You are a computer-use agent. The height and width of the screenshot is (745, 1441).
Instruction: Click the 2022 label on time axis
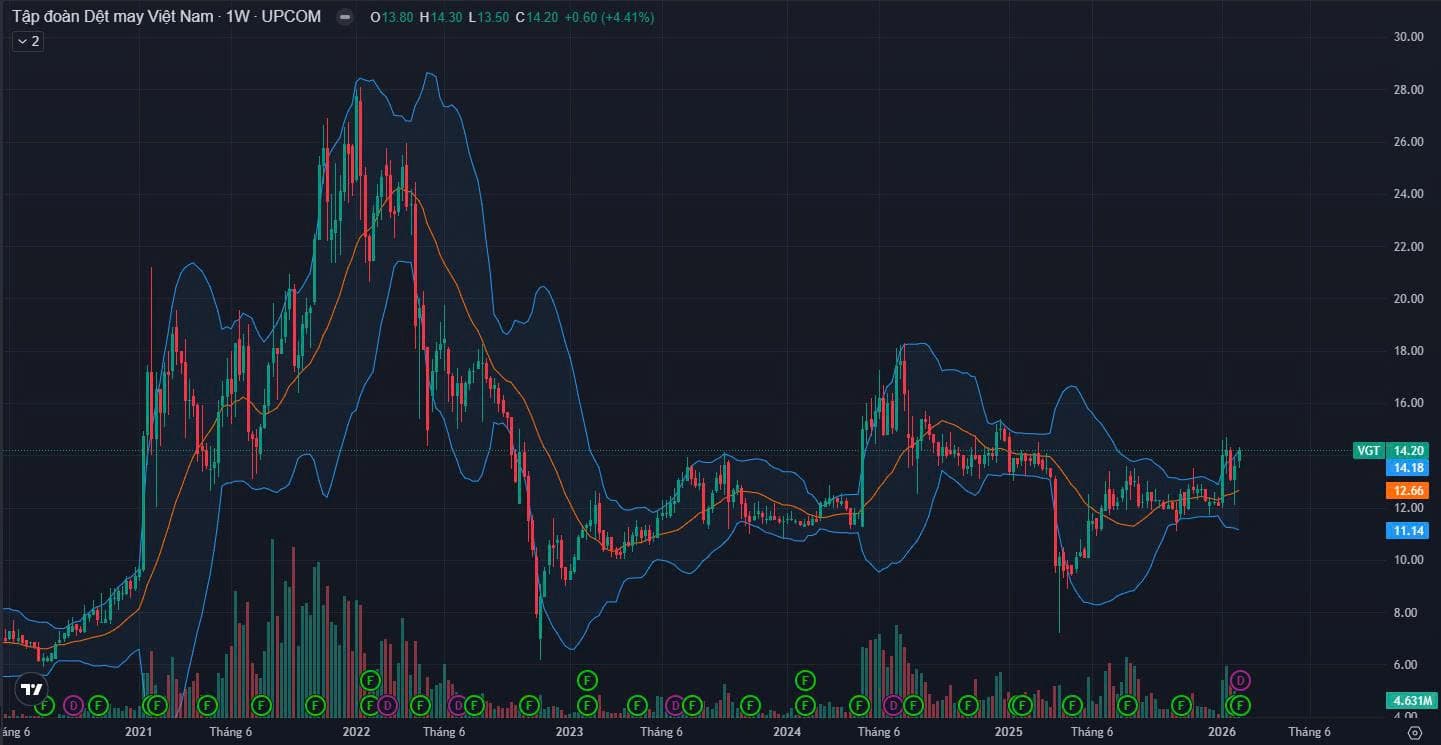356,732
